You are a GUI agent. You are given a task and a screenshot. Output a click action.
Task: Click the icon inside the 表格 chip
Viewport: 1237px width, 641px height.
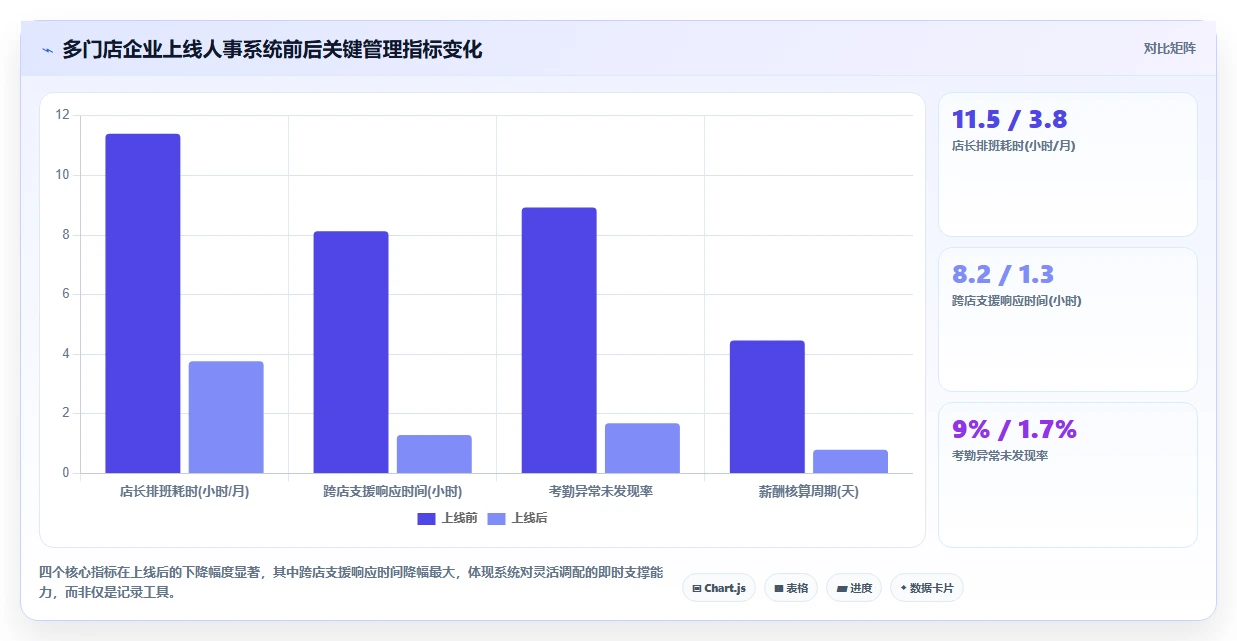pyautogui.click(x=778, y=589)
